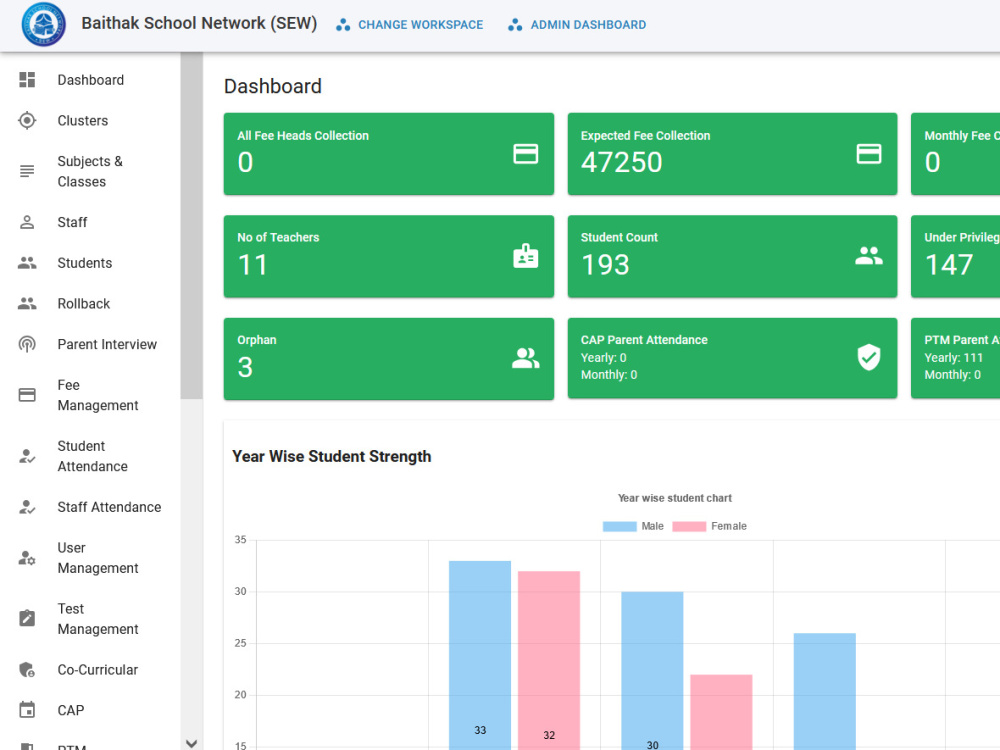This screenshot has height=750, width=1000.
Task: Click card icon on All Fee Heads Collection
Action: coord(526,154)
